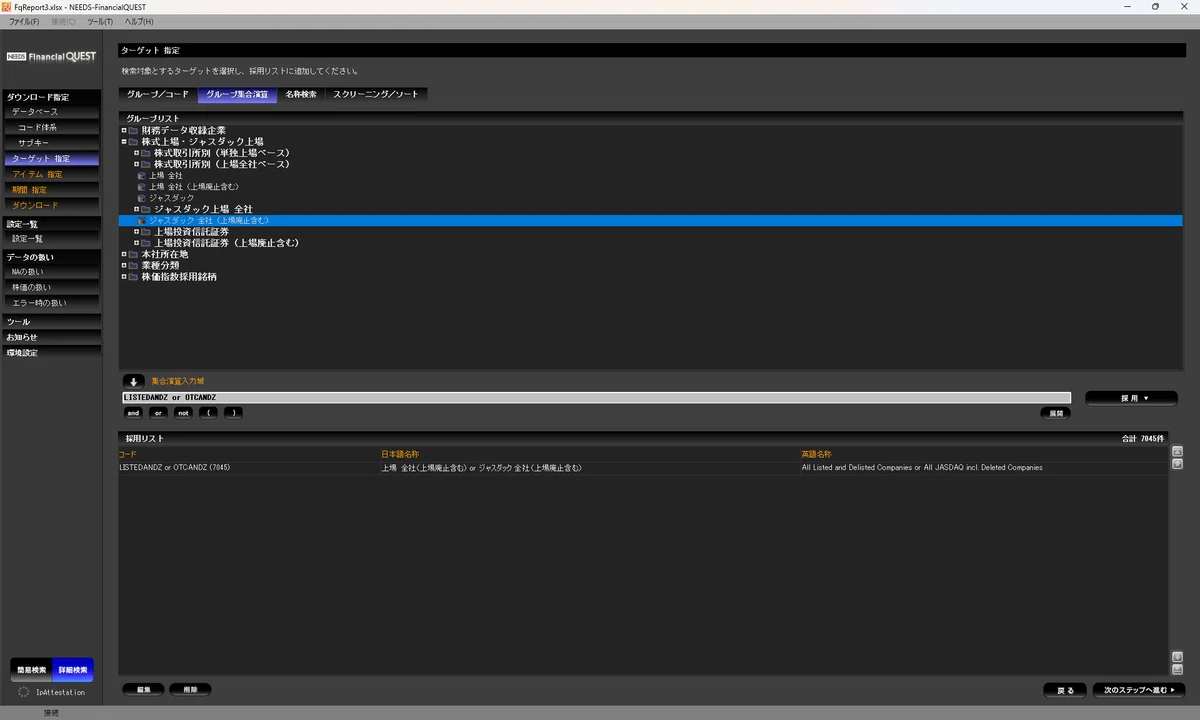
Task: Expand 株式取引所別（上場全社ベース）
Action: coord(136,164)
